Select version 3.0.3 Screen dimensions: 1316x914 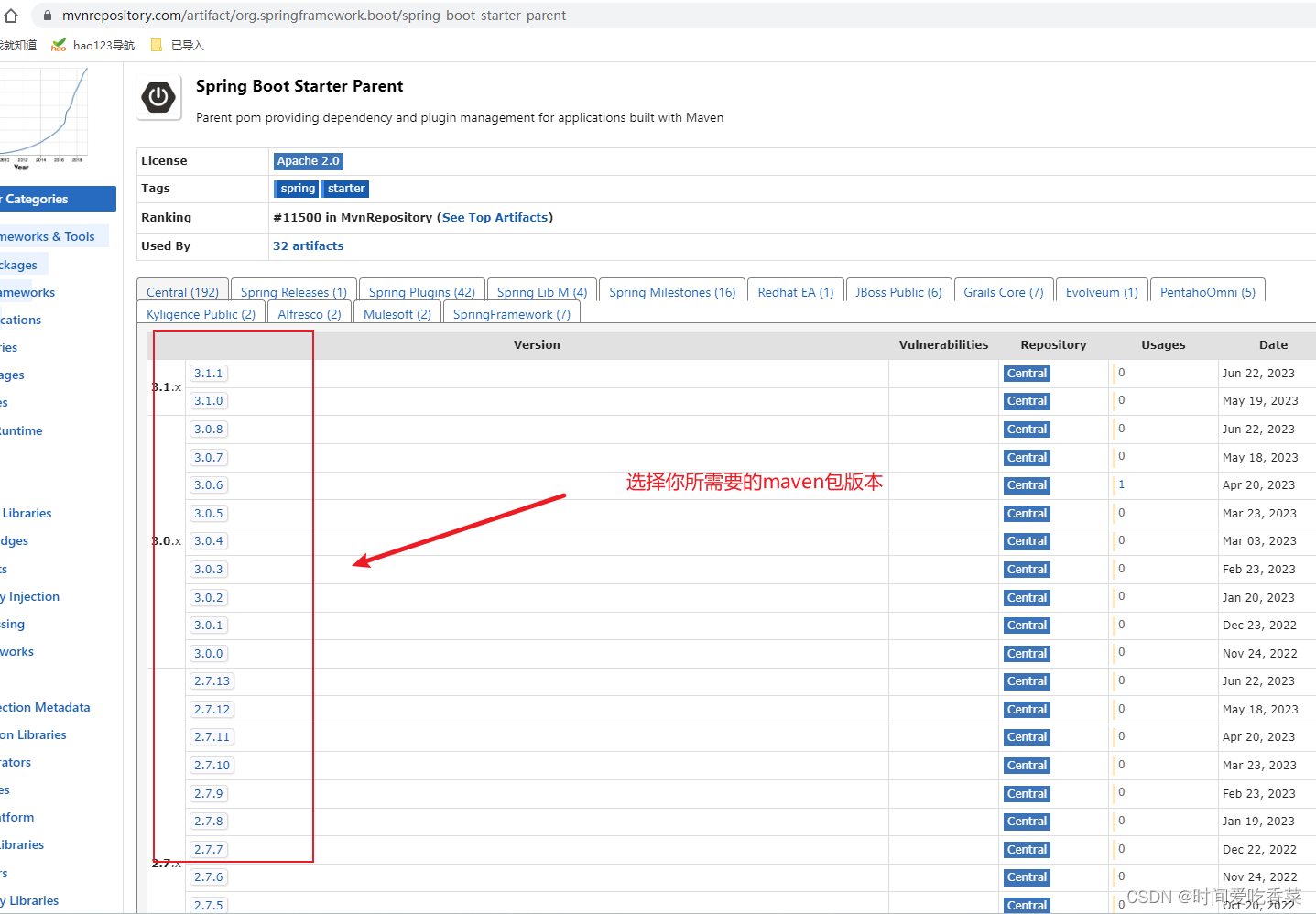click(209, 570)
